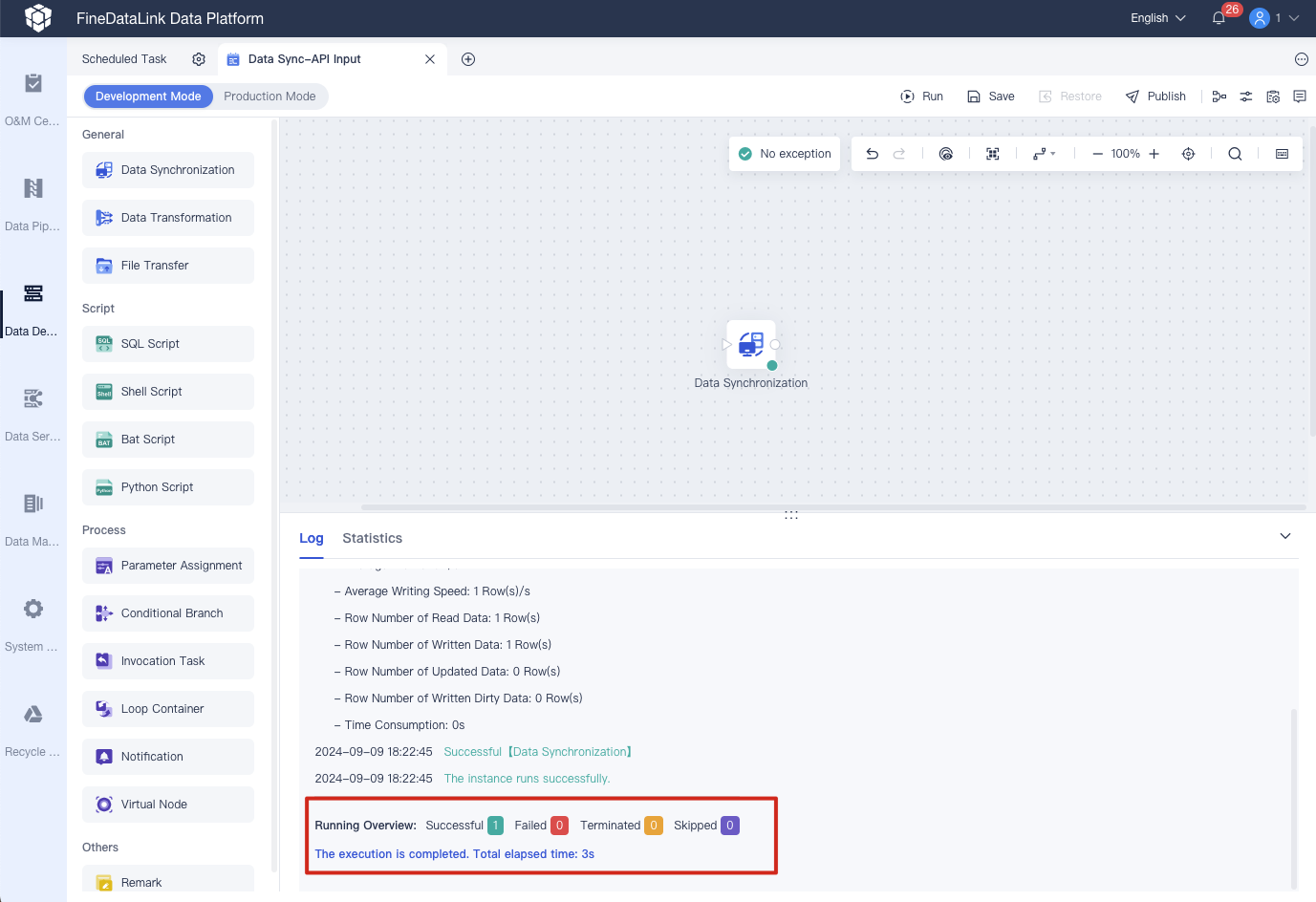Viewport: 1316px width, 902px height.
Task: Choose the Python Script component
Action: coord(168,487)
